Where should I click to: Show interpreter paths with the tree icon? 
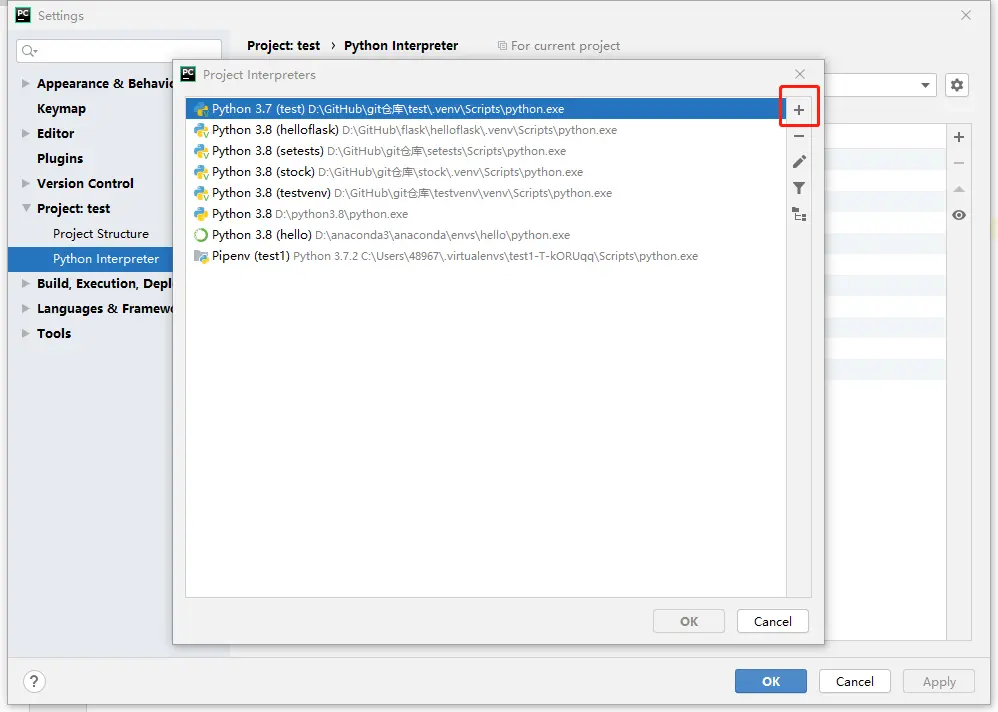point(799,214)
